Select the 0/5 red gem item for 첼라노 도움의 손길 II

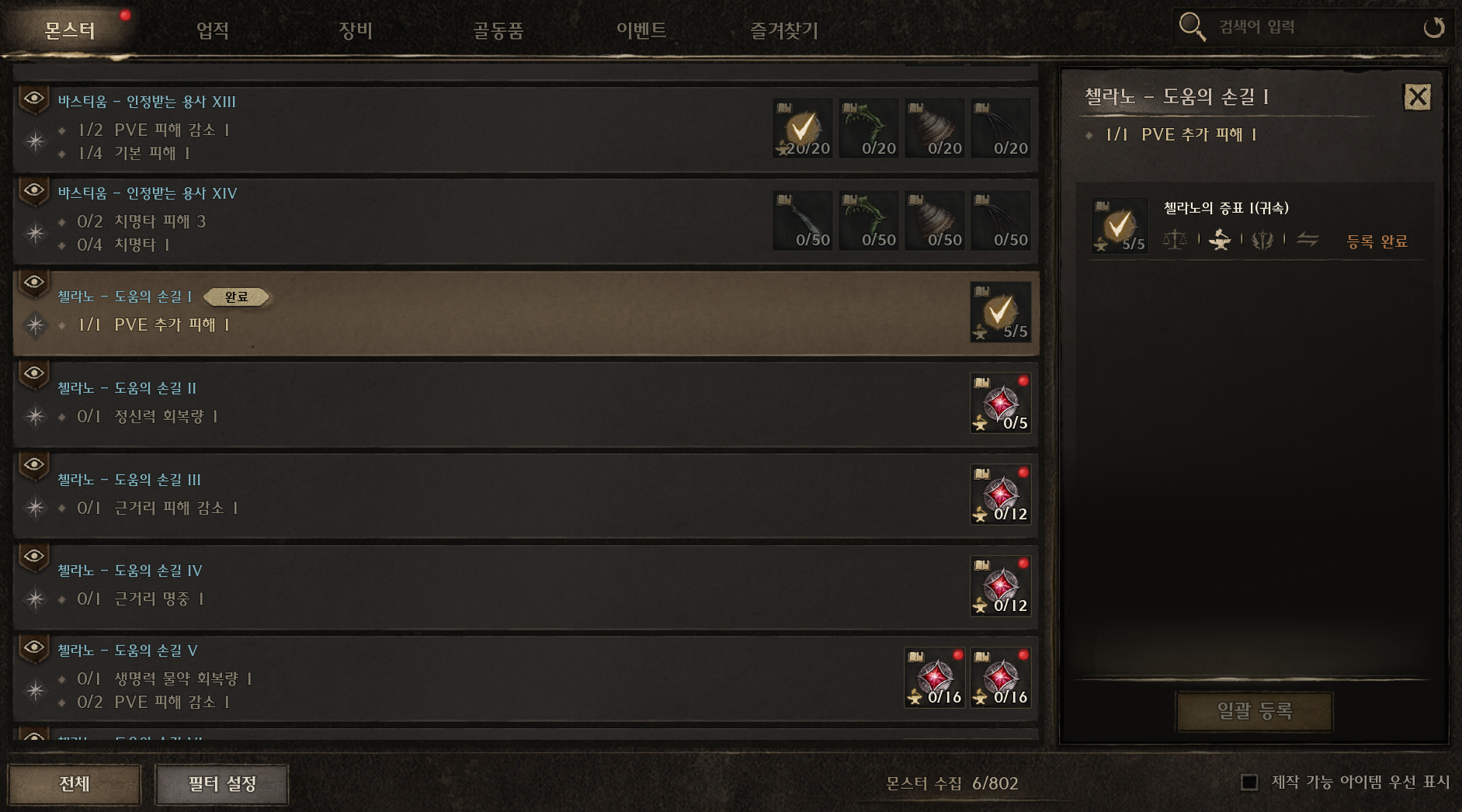tap(1001, 403)
